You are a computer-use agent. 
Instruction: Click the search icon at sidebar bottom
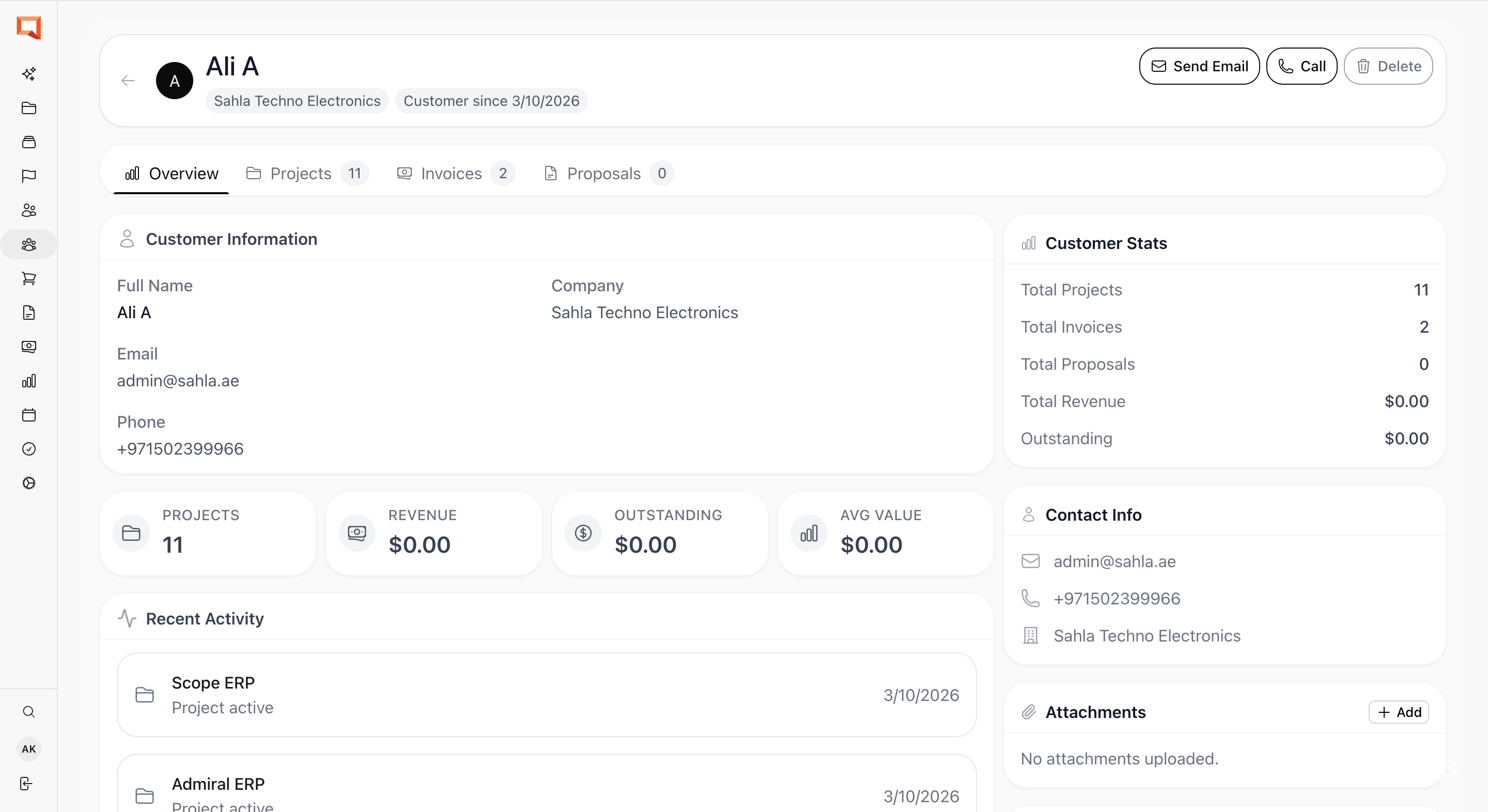(29, 712)
